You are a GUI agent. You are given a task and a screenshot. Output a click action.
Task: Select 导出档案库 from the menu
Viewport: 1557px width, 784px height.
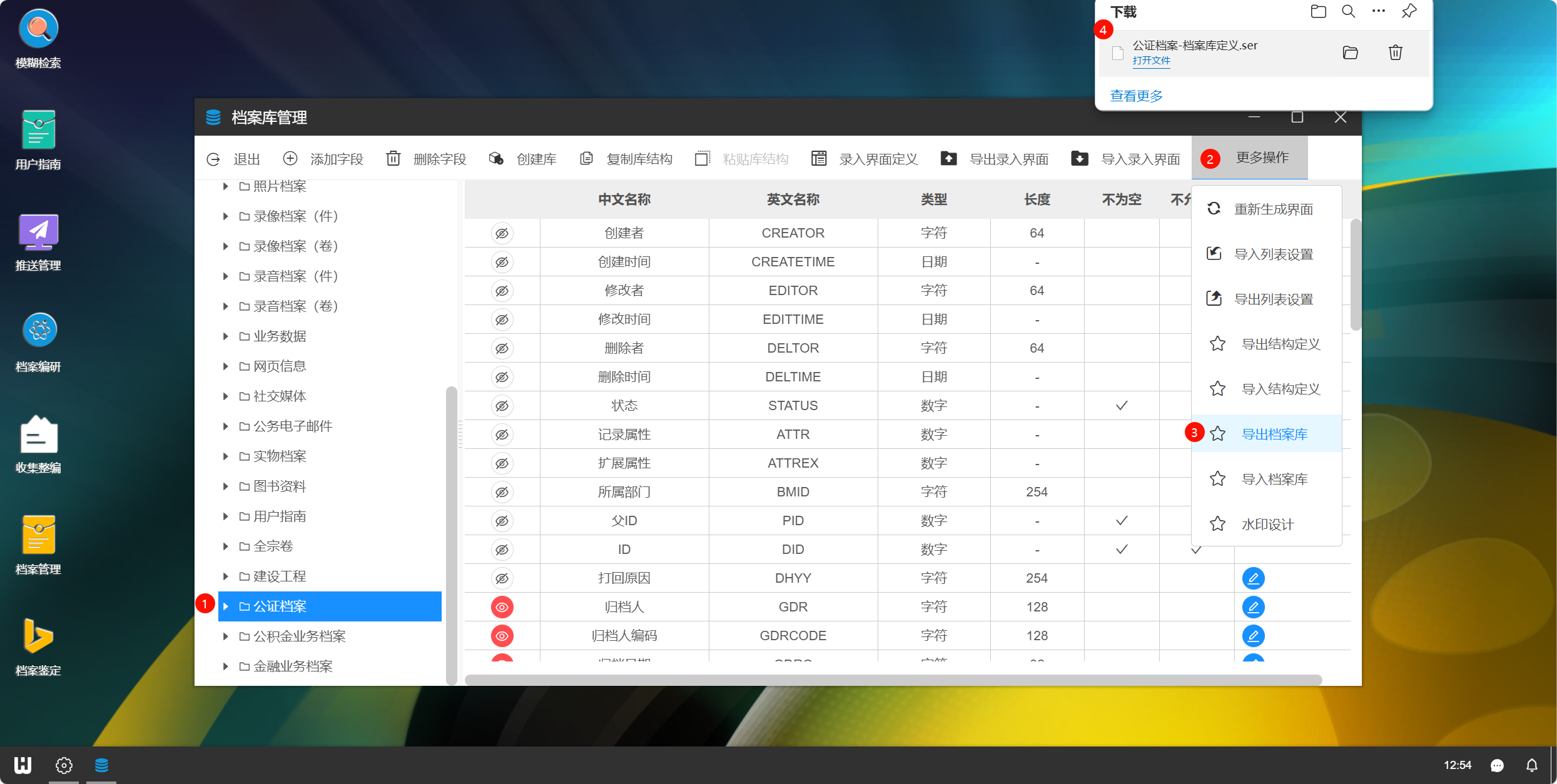(x=1274, y=434)
